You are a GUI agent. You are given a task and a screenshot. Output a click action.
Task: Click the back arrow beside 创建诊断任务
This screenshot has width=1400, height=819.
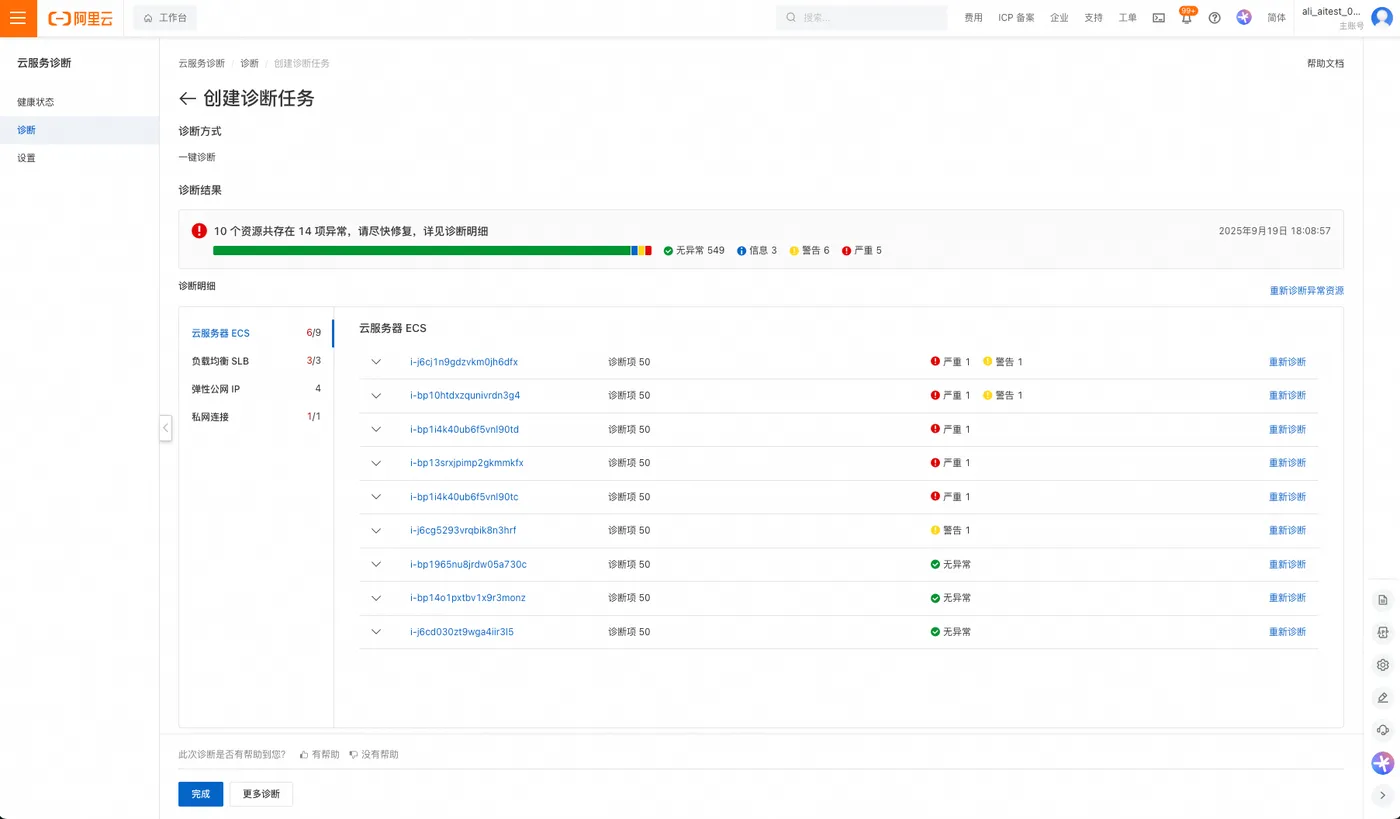187,98
